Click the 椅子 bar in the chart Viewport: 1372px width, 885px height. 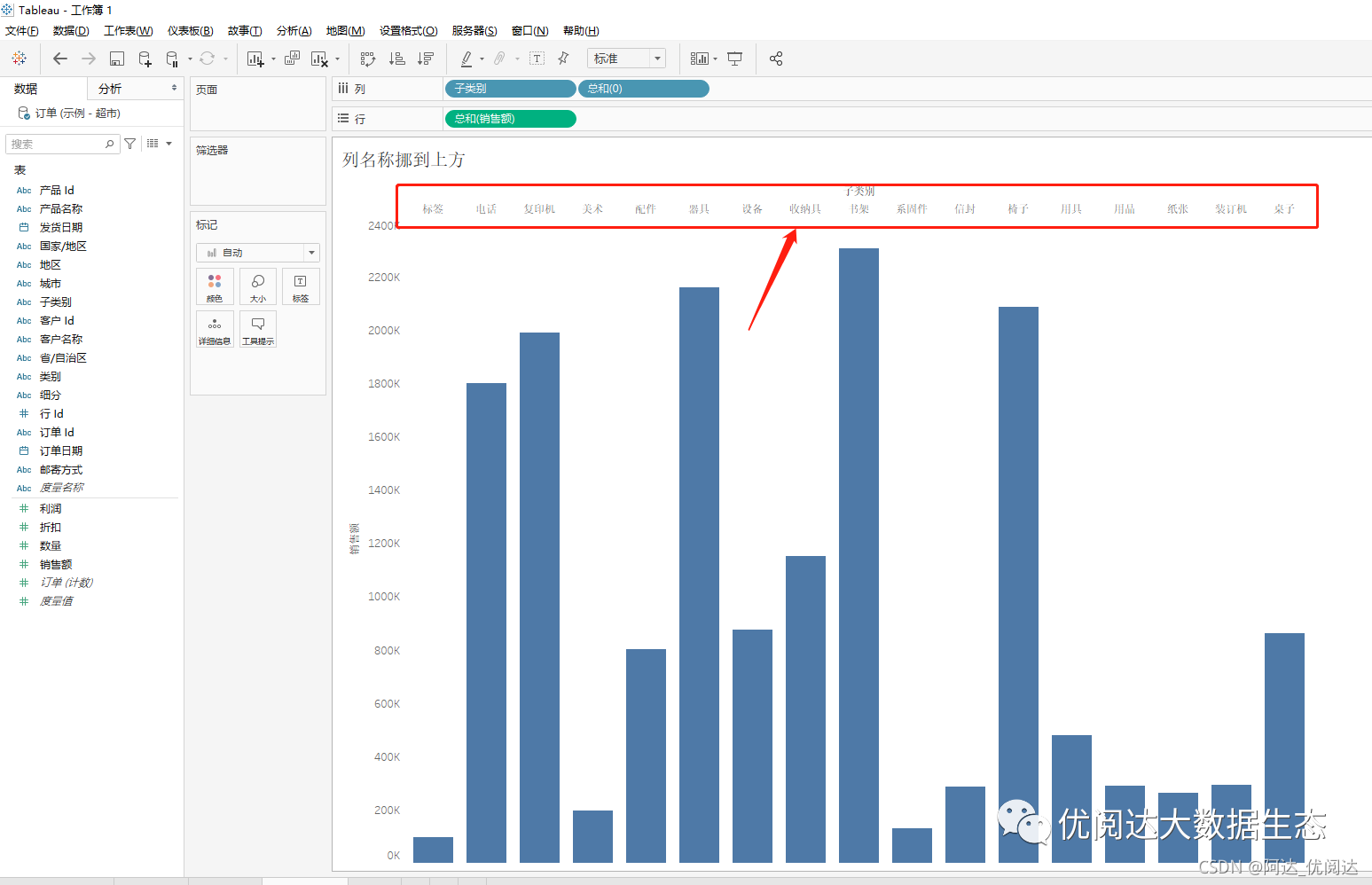point(1018,584)
